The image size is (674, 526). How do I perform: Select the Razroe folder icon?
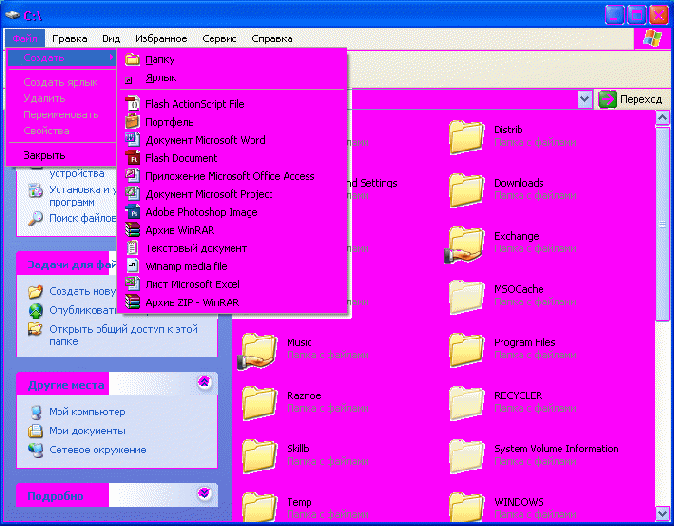(x=259, y=403)
